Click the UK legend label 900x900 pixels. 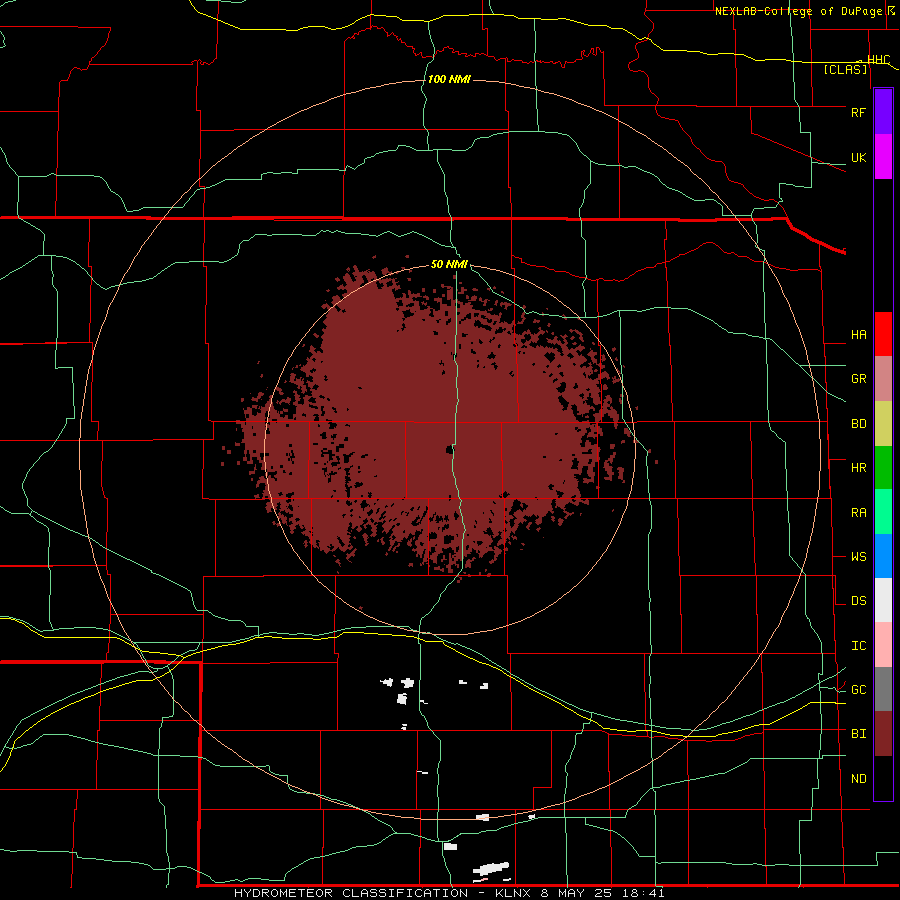tap(858, 157)
